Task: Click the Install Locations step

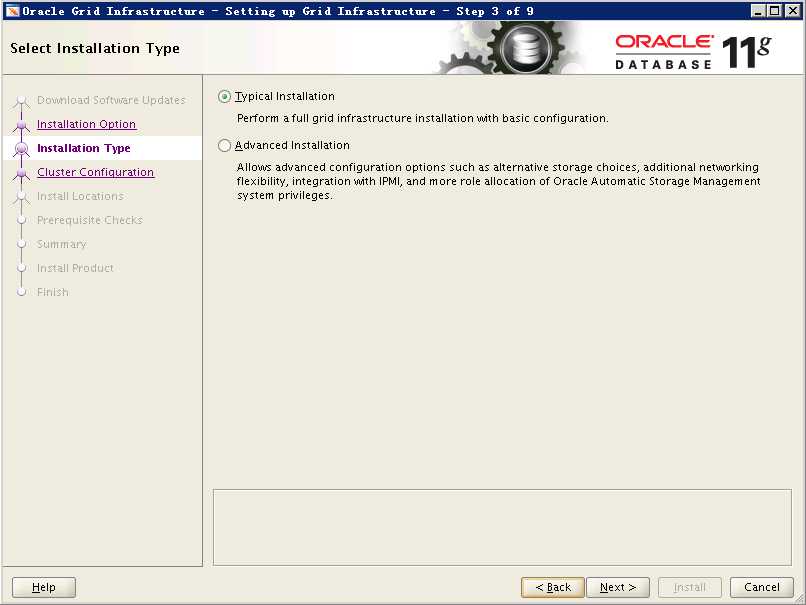Action: pyautogui.click(x=80, y=196)
